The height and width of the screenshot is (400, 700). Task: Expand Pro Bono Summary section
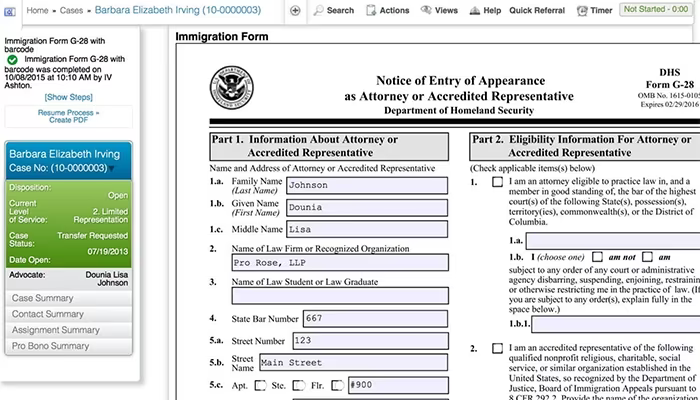tap(69, 346)
